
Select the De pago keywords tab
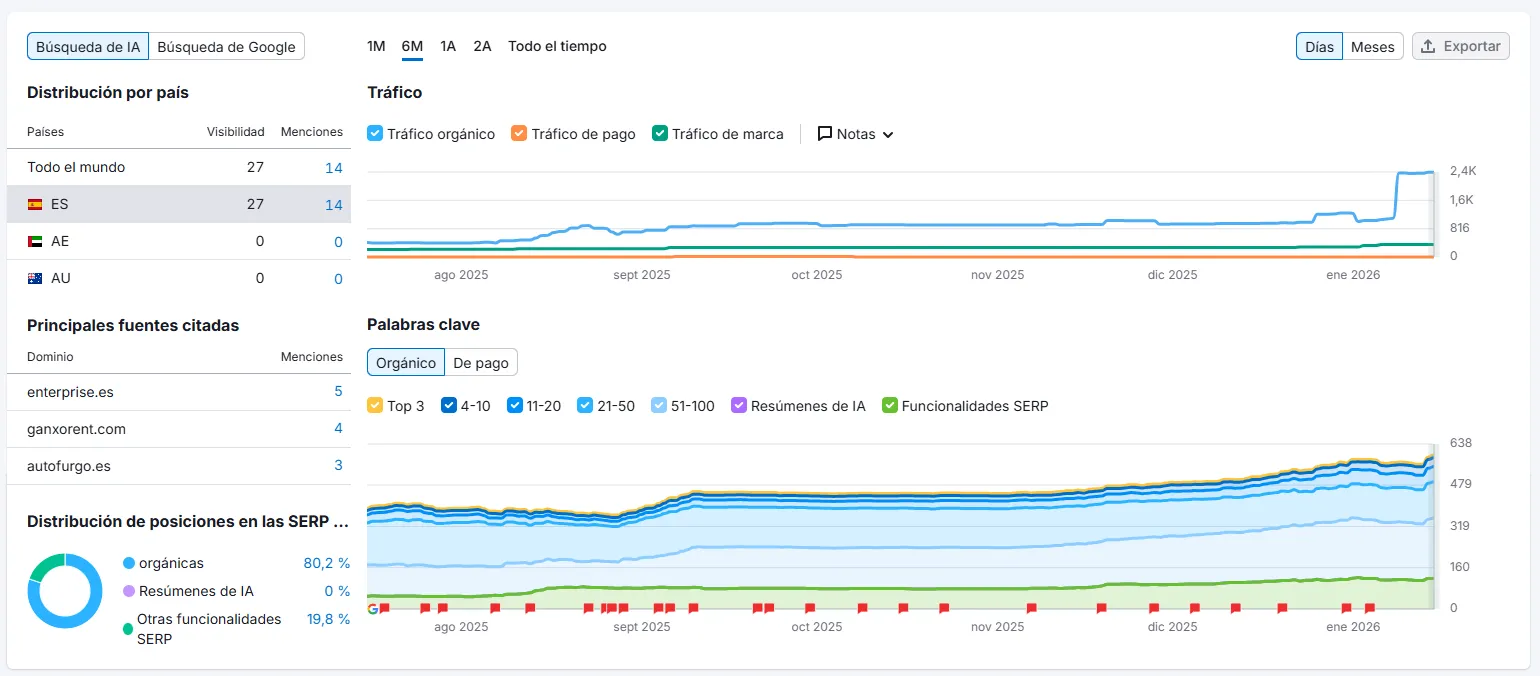481,362
